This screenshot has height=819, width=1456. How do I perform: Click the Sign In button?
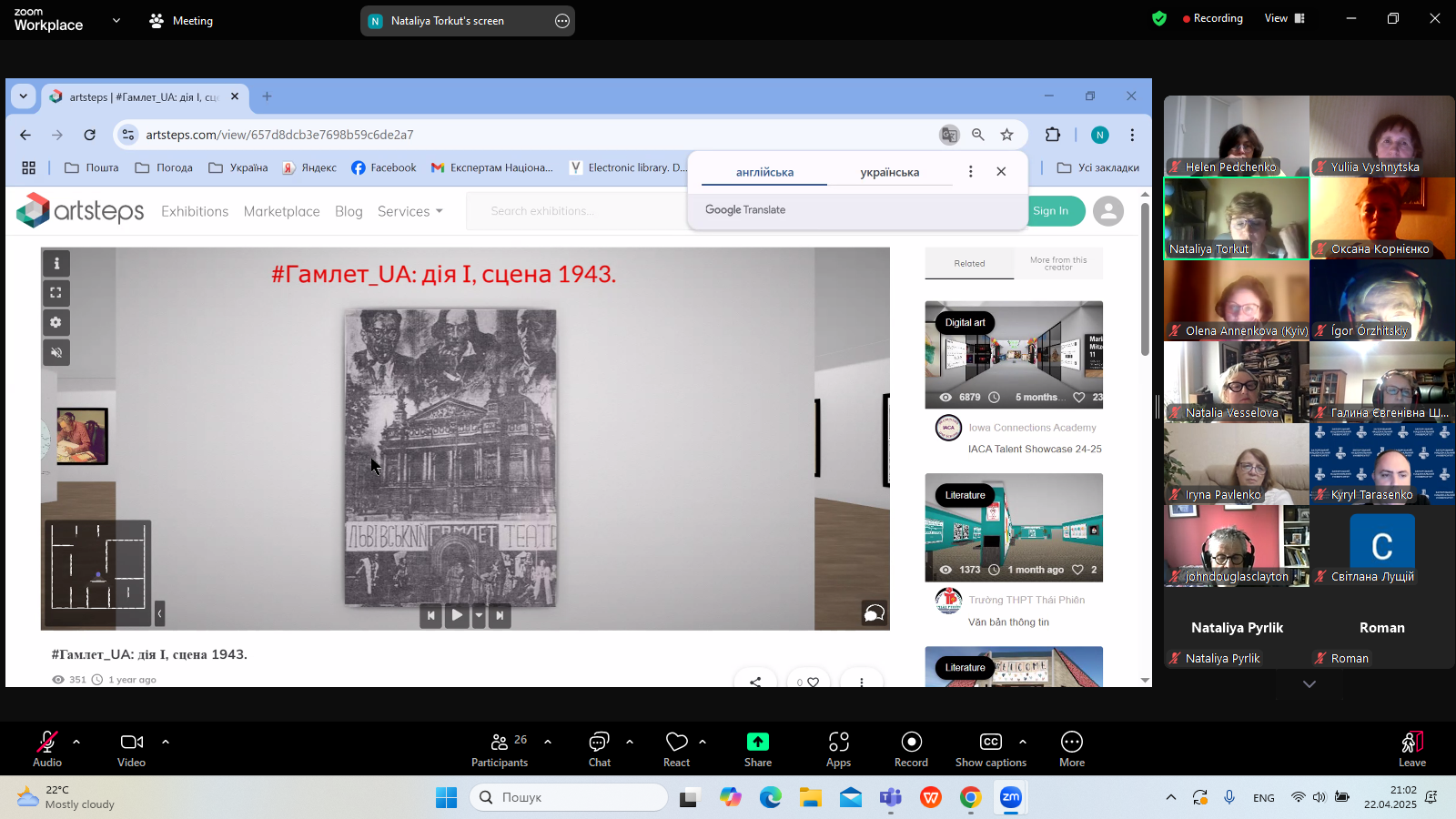pos(1051,211)
